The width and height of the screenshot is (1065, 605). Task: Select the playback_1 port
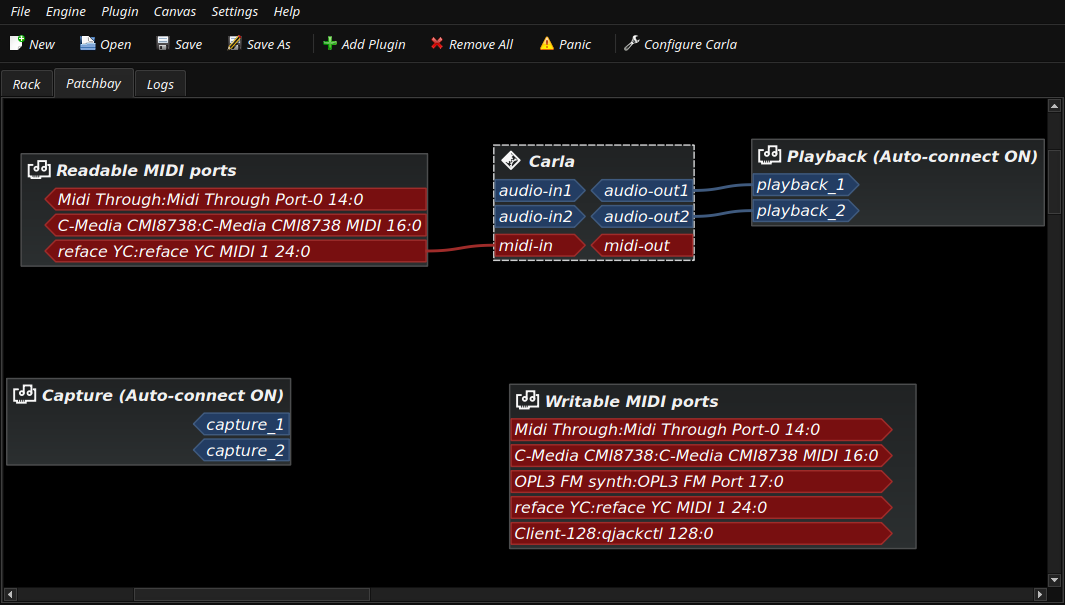pyautogui.click(x=806, y=185)
